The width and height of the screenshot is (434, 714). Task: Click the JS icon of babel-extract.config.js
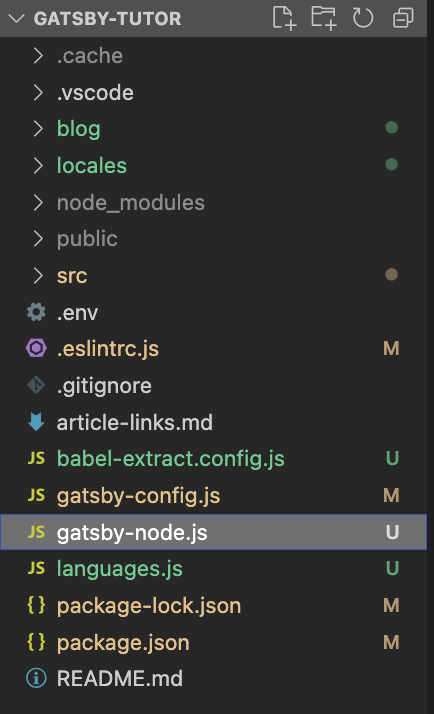(36, 458)
